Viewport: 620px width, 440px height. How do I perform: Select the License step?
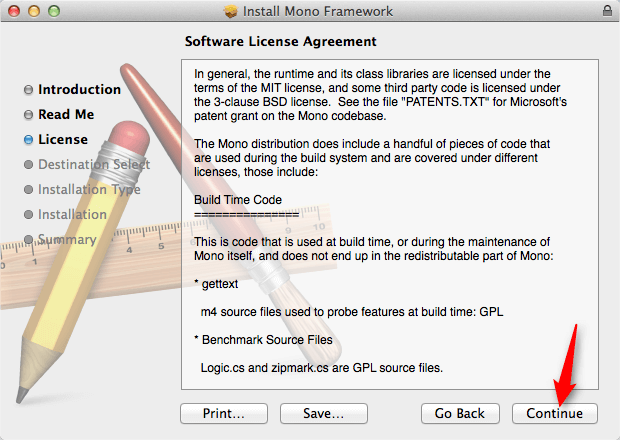coord(63,139)
